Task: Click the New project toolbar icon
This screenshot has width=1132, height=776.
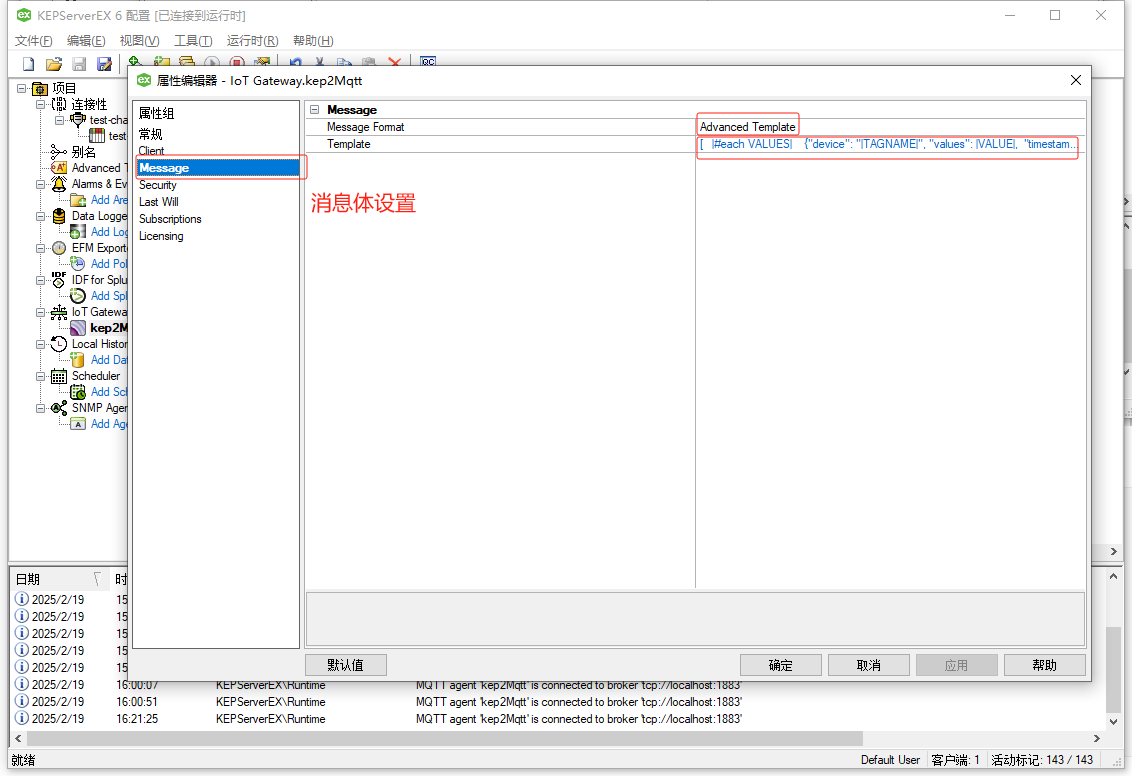Action: pyautogui.click(x=28, y=64)
